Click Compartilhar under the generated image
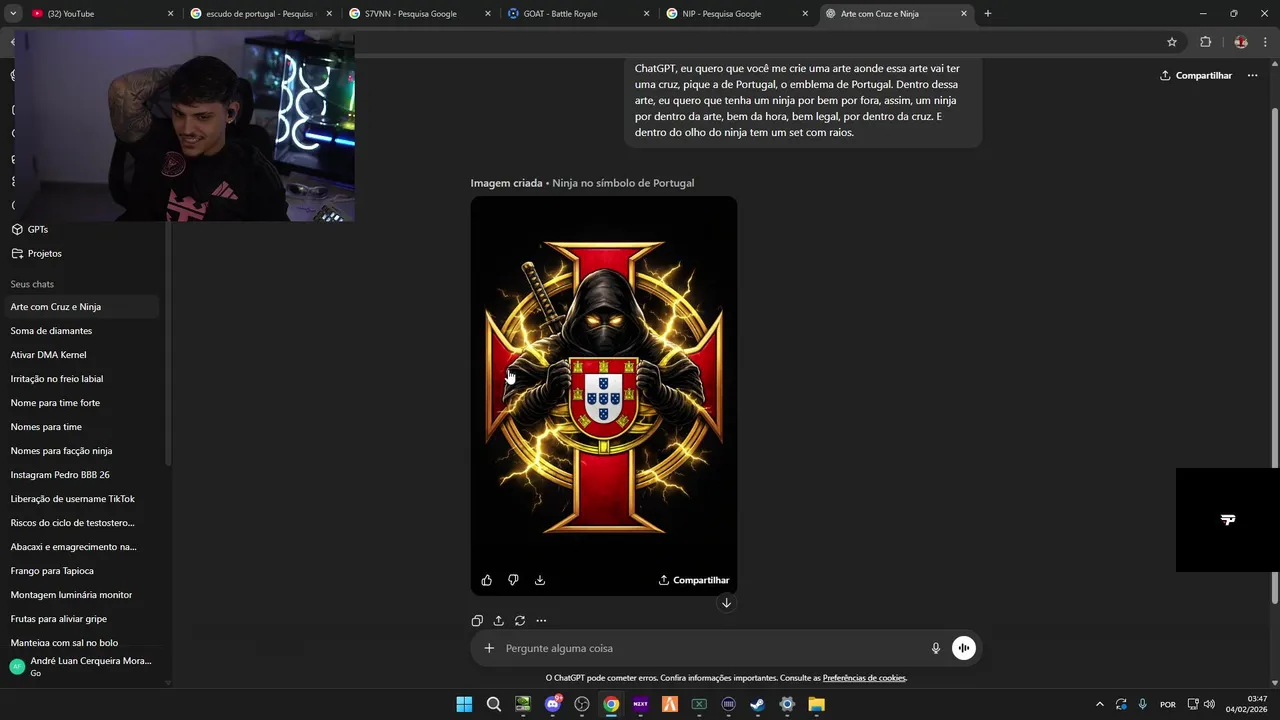Screen dimensions: 1280x720 (x=694, y=580)
